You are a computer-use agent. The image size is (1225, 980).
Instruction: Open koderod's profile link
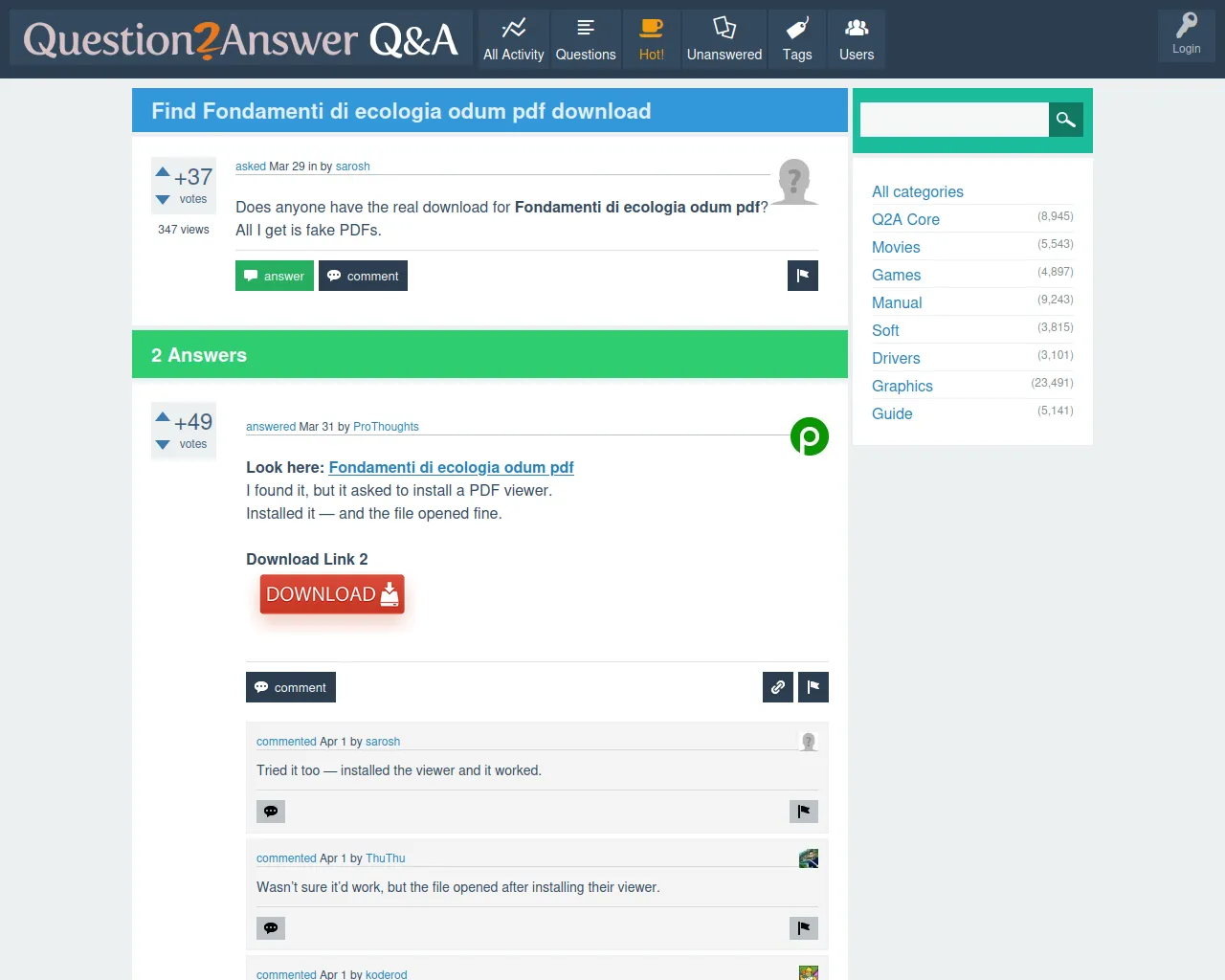[387, 974]
